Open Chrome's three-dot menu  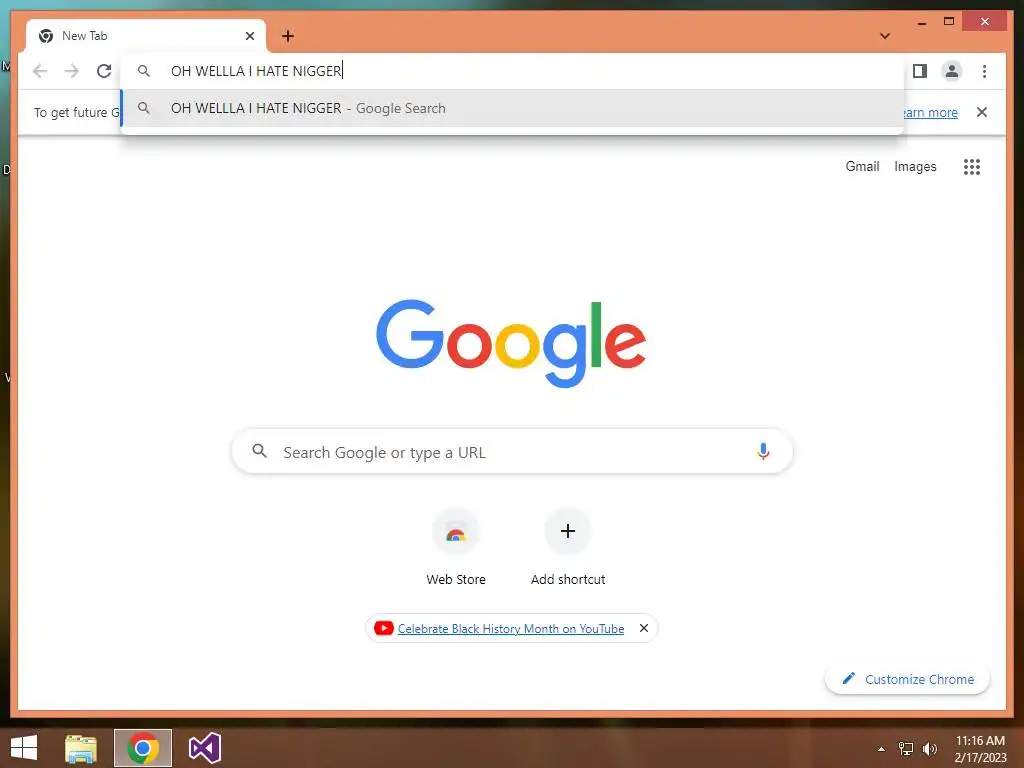(x=984, y=71)
